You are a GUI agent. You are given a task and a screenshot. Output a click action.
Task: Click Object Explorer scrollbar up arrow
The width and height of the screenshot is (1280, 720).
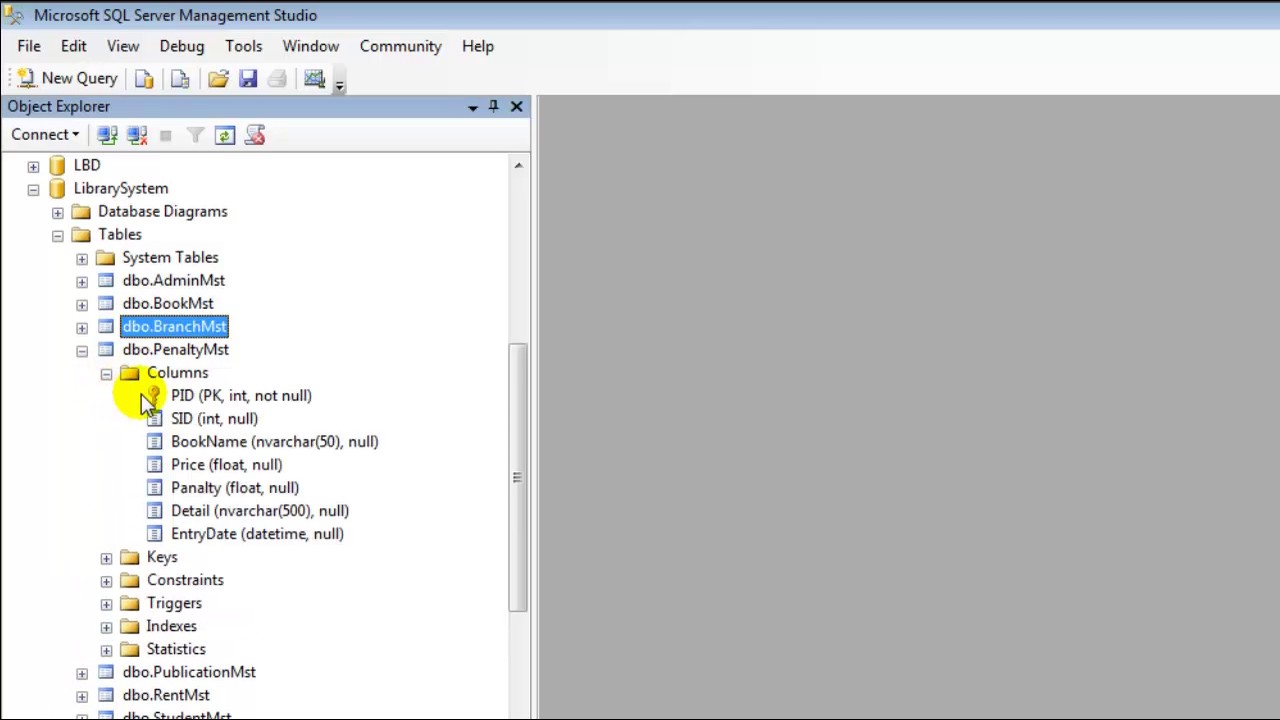pyautogui.click(x=518, y=165)
